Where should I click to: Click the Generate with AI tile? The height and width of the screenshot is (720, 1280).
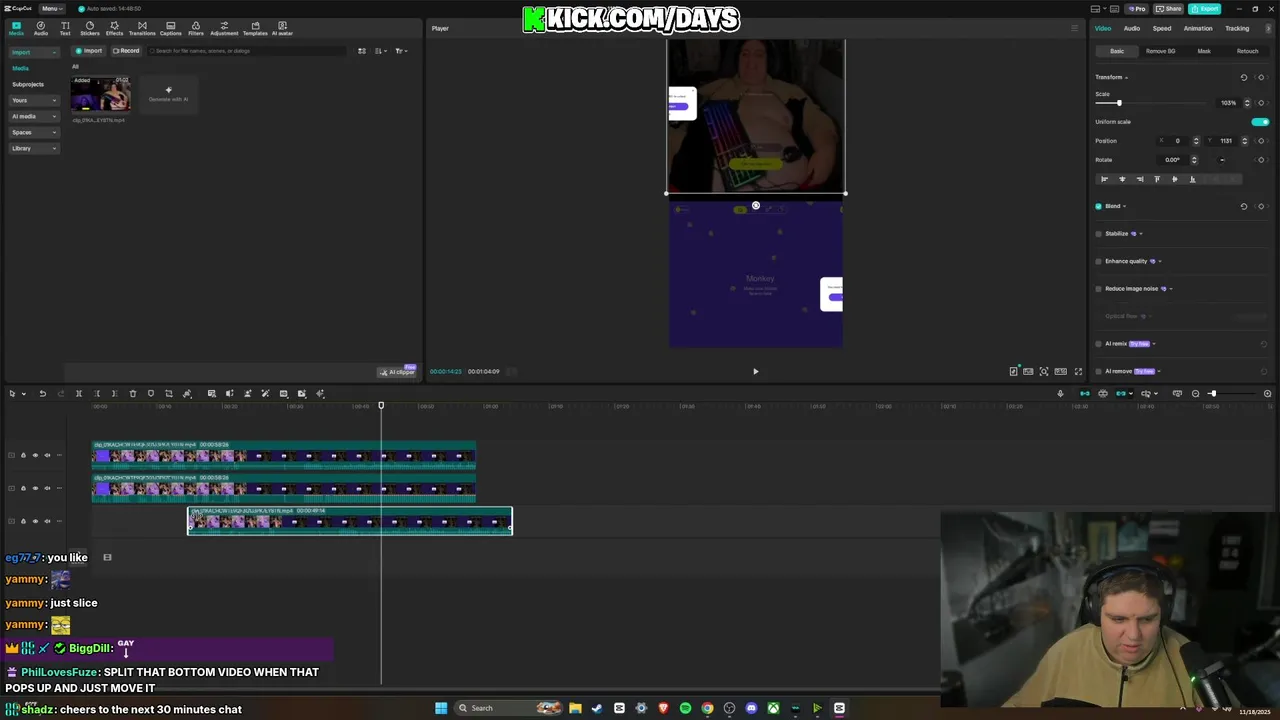click(x=168, y=94)
